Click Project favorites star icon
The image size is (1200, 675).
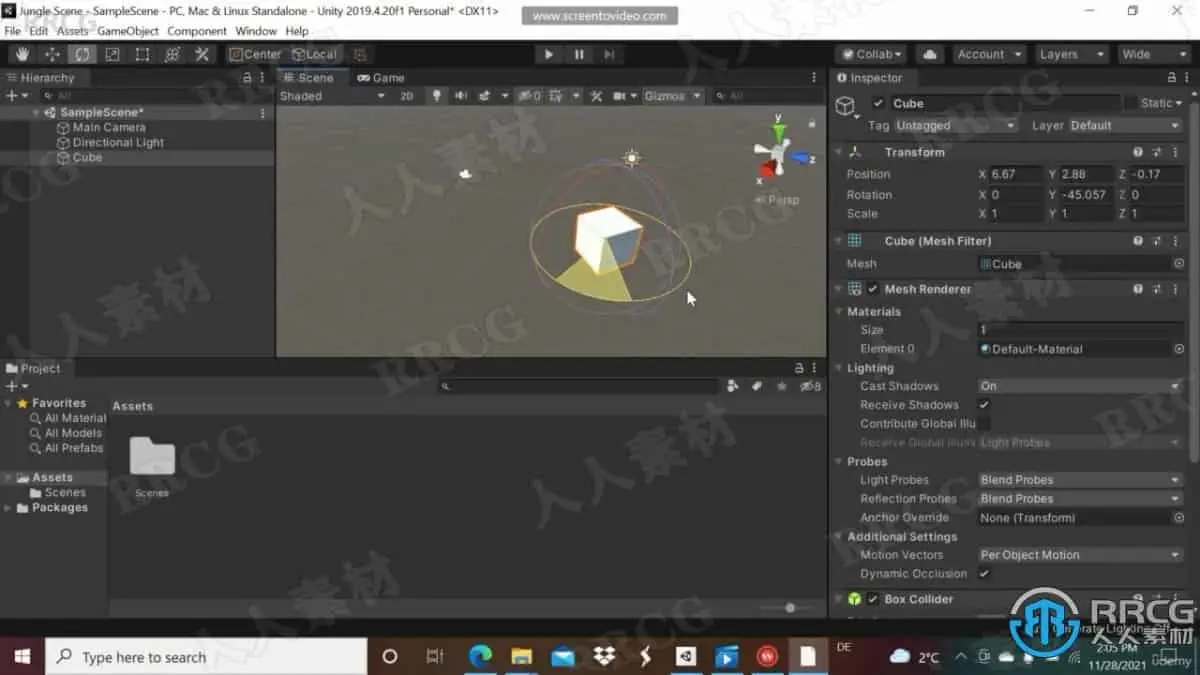[x=782, y=386]
